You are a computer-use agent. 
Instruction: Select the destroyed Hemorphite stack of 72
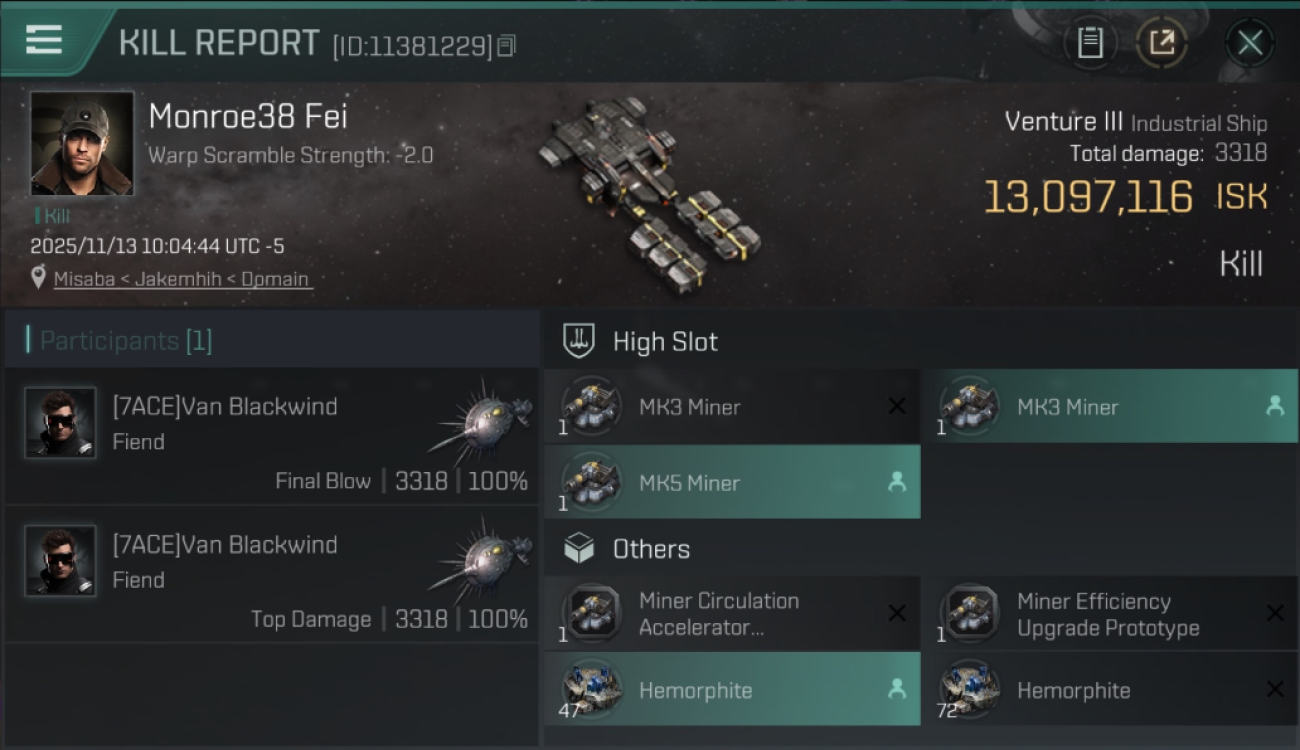pos(1109,690)
